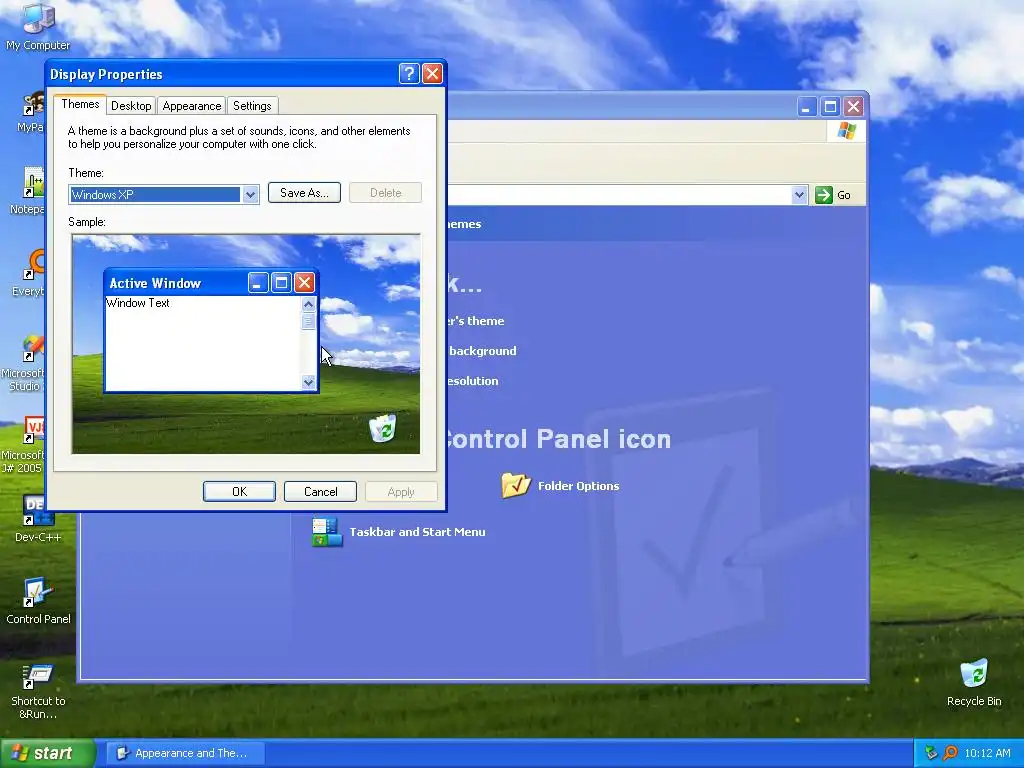Click the Windows flag logo in Control Panel window
Screen dimensions: 1024x768
846,131
